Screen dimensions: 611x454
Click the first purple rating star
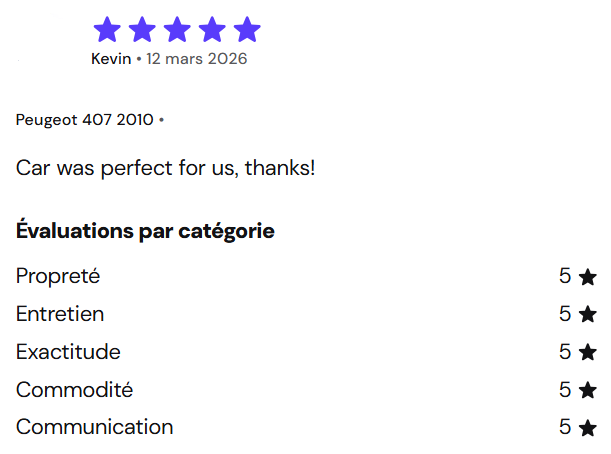click(x=107, y=30)
